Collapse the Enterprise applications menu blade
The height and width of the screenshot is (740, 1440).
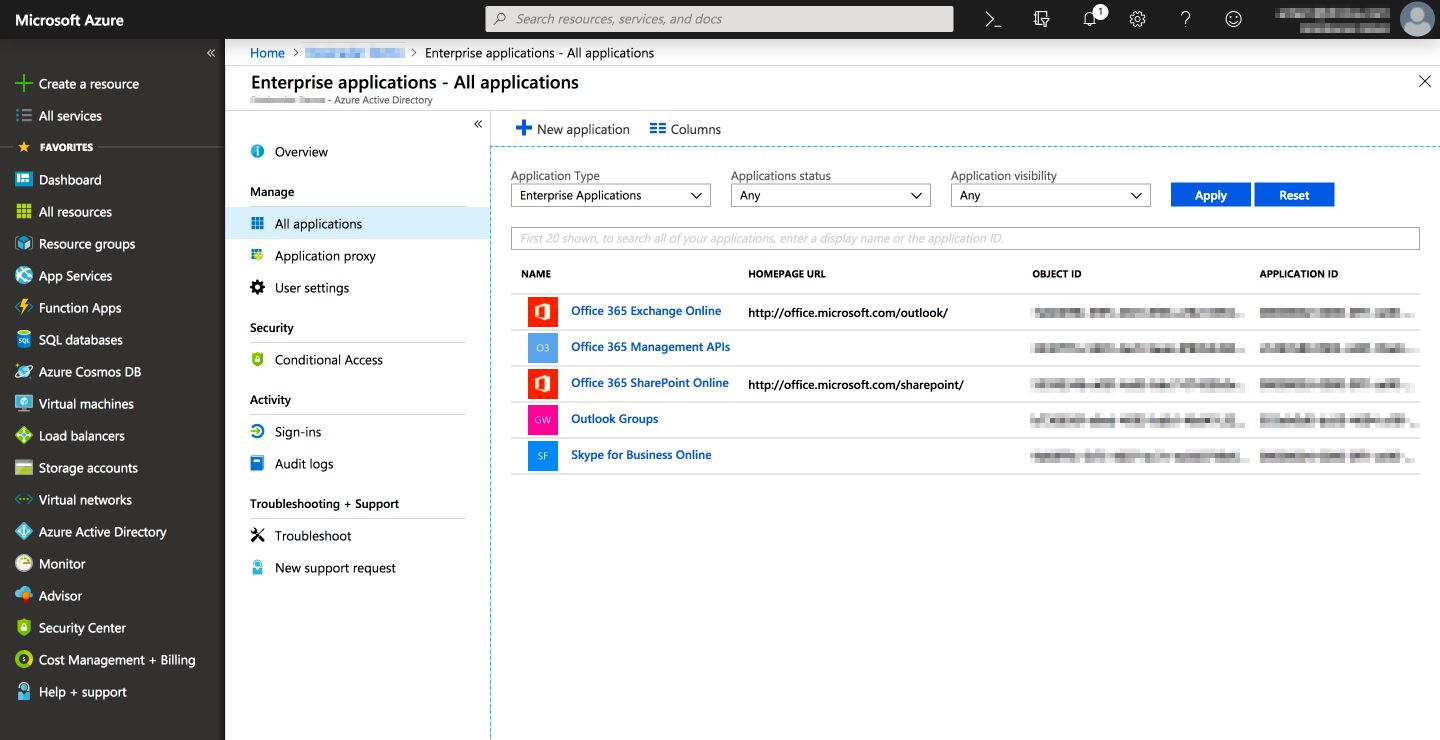(x=478, y=124)
